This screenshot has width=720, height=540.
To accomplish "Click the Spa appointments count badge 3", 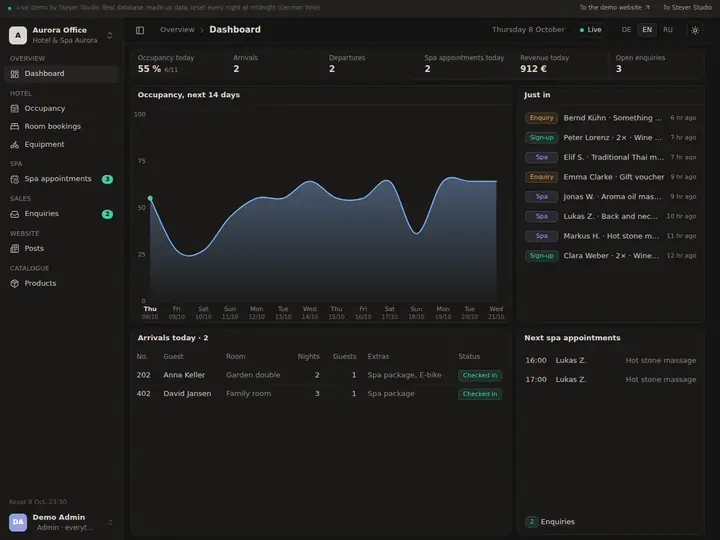I will click(107, 179).
